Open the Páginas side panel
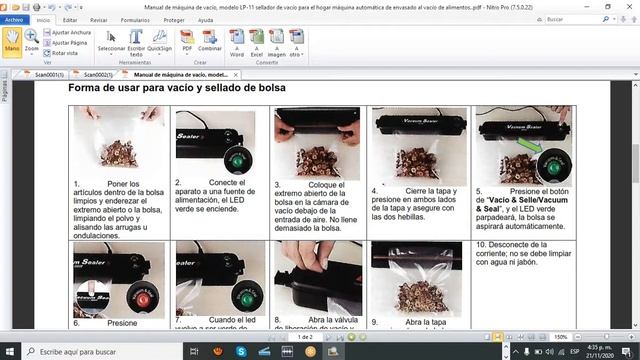 click(4, 87)
